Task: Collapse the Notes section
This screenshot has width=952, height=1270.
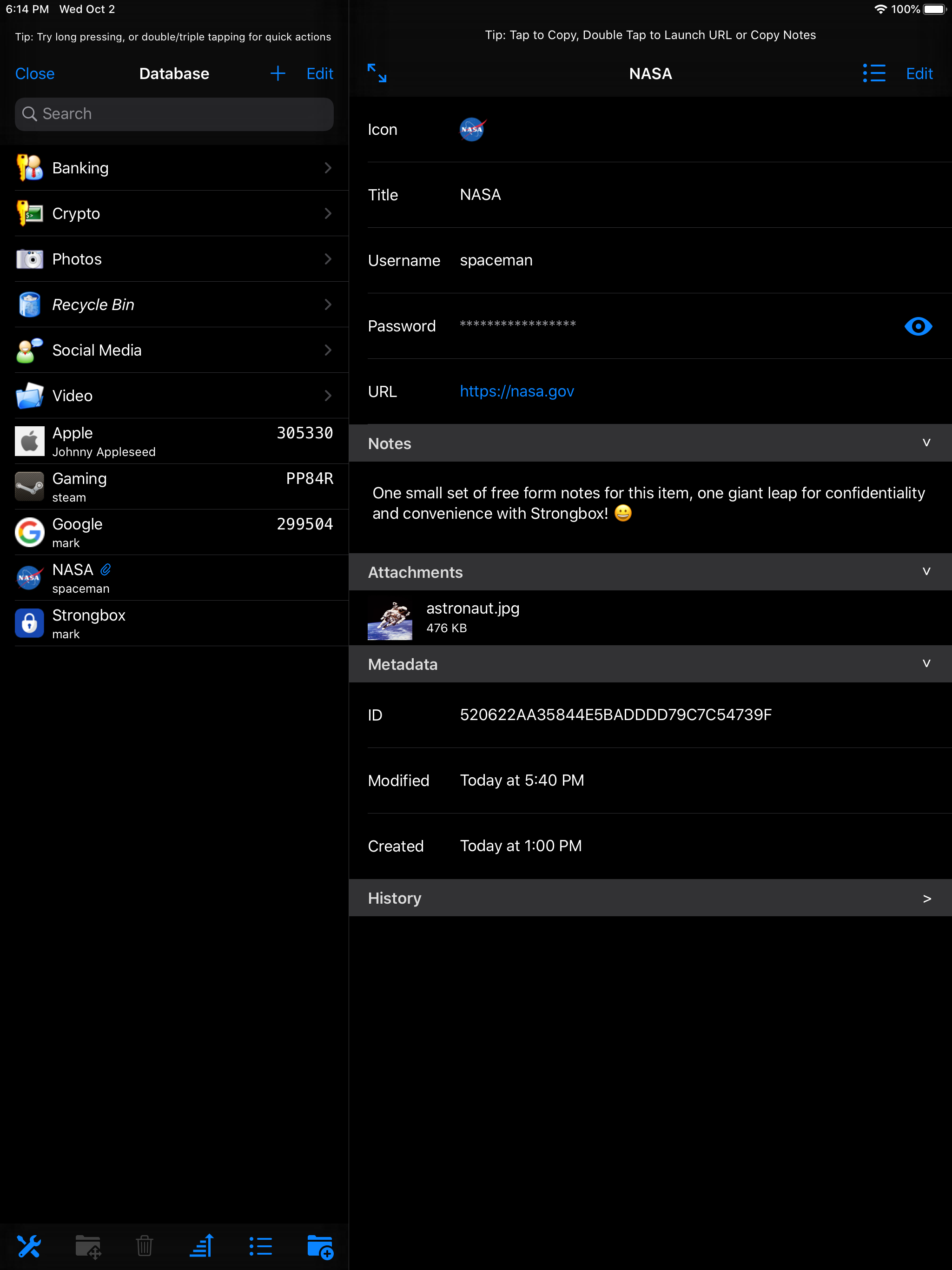Action: 926,443
